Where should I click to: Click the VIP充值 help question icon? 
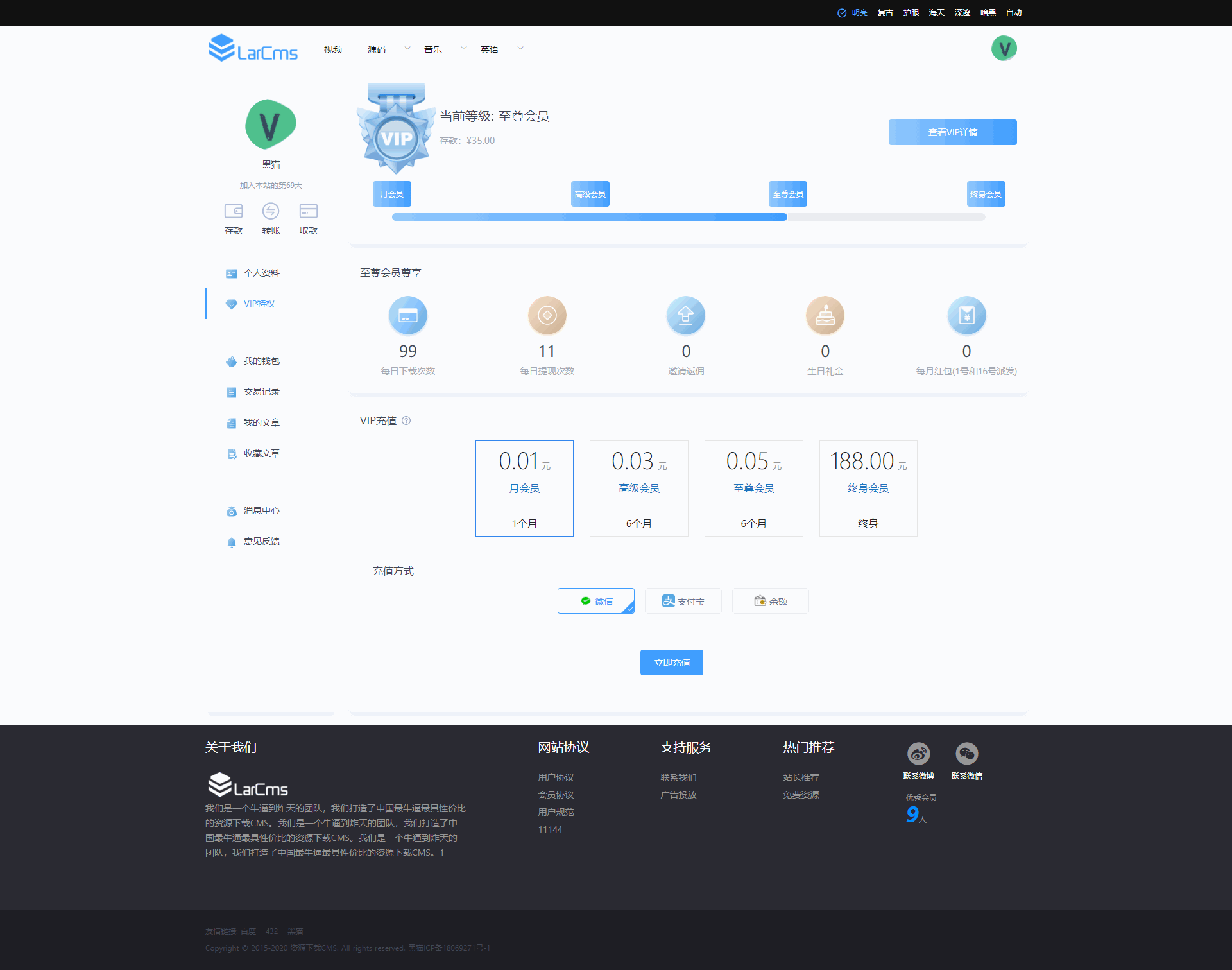tap(406, 421)
